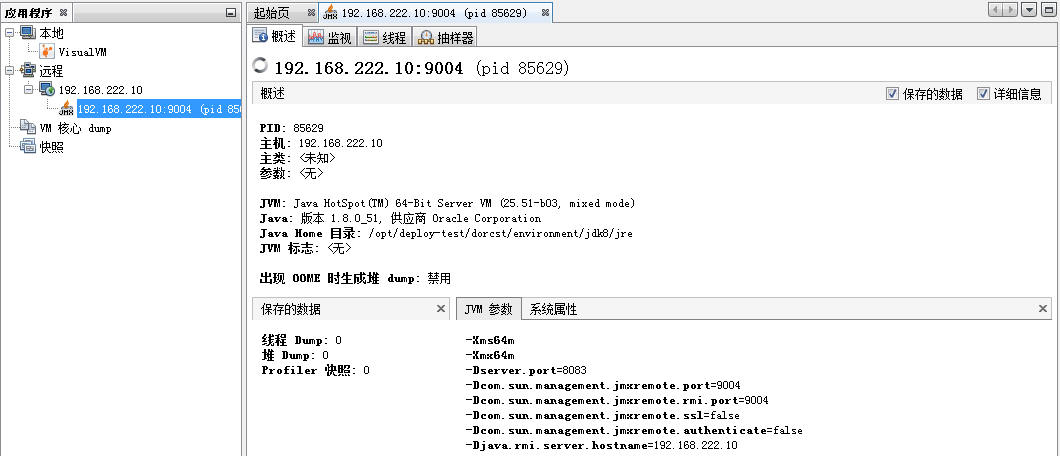The width and height of the screenshot is (1060, 456).
Task: Close the 保存的数据 section
Action: click(441, 309)
